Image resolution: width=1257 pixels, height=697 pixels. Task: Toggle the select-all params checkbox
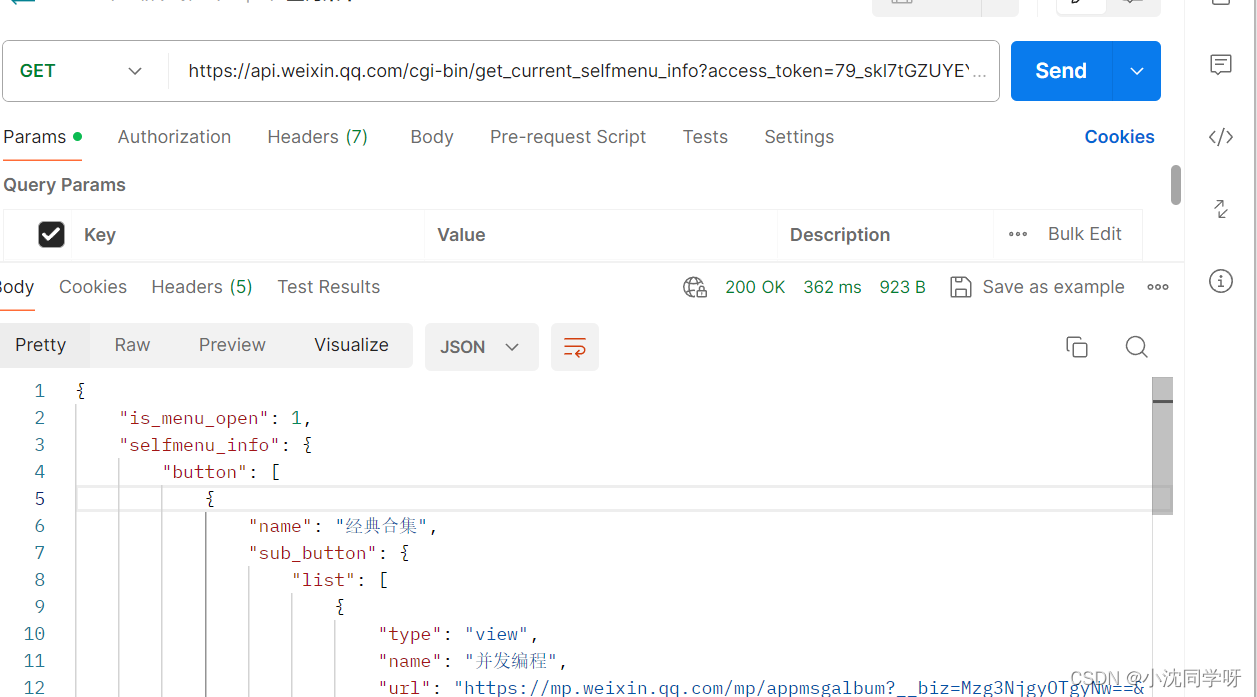[x=51, y=234]
